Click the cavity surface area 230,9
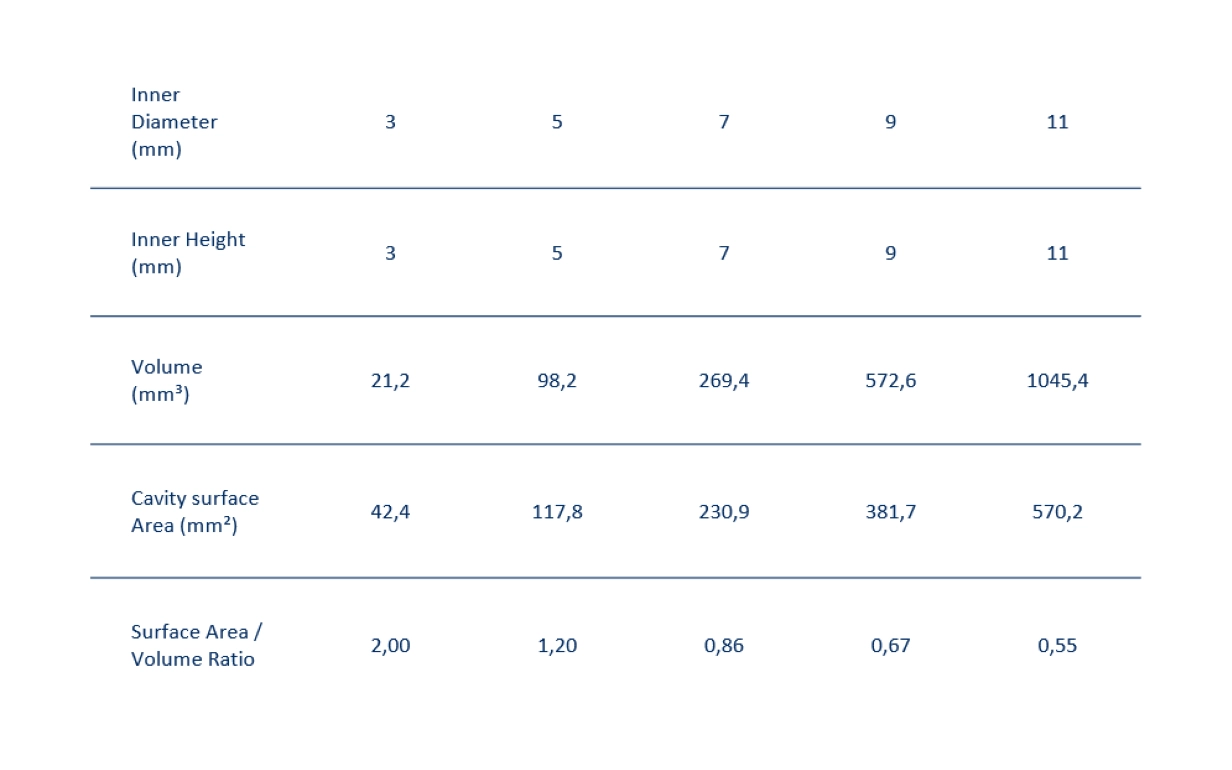 [x=724, y=512]
